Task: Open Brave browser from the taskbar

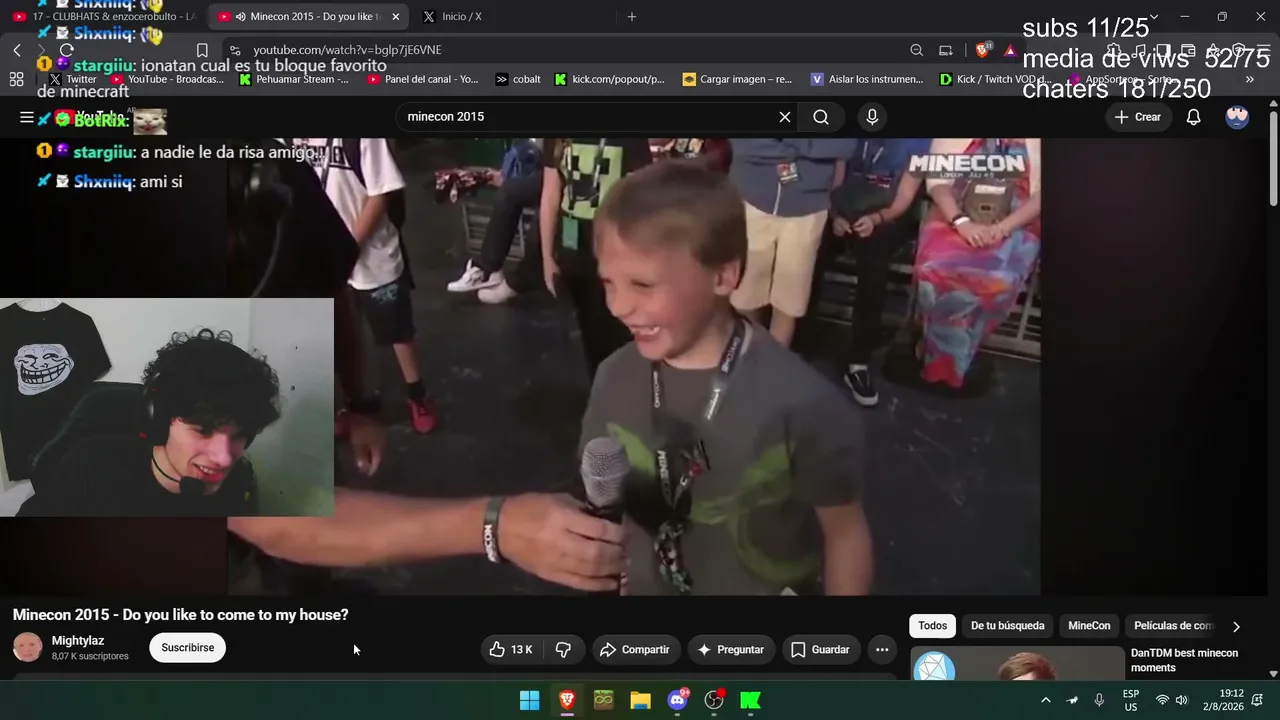Action: tap(567, 700)
